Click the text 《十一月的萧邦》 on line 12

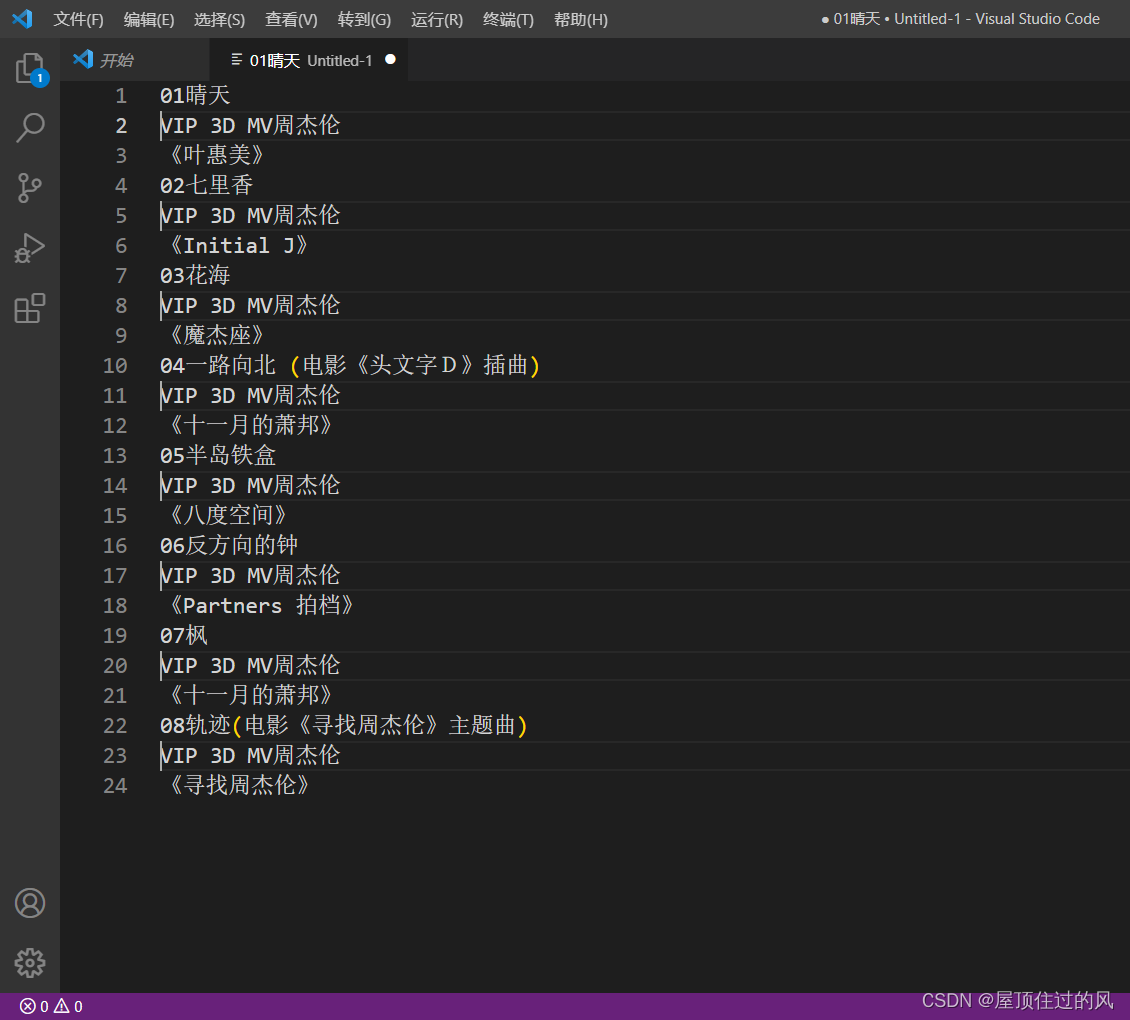[x=250, y=425]
